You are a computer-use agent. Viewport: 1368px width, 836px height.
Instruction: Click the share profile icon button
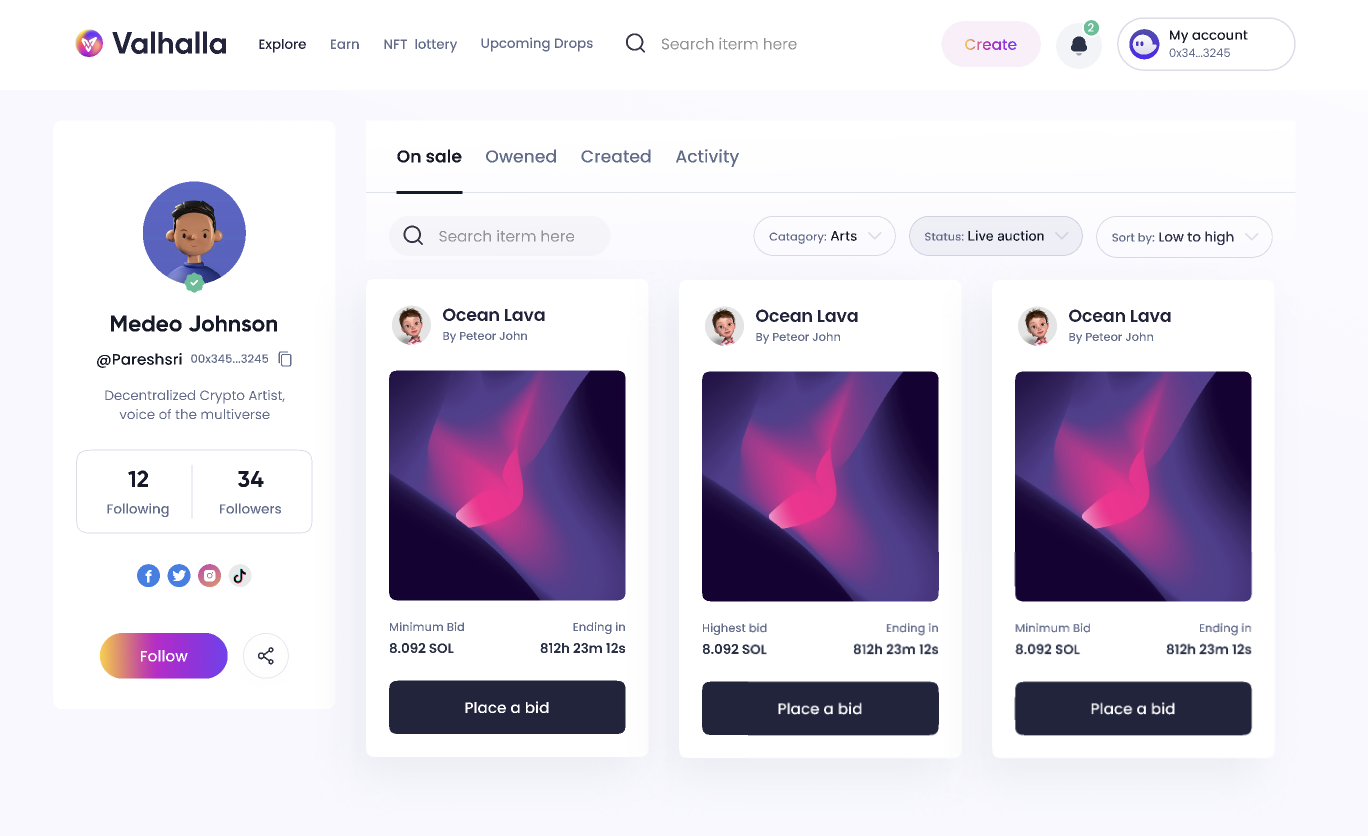[266, 656]
